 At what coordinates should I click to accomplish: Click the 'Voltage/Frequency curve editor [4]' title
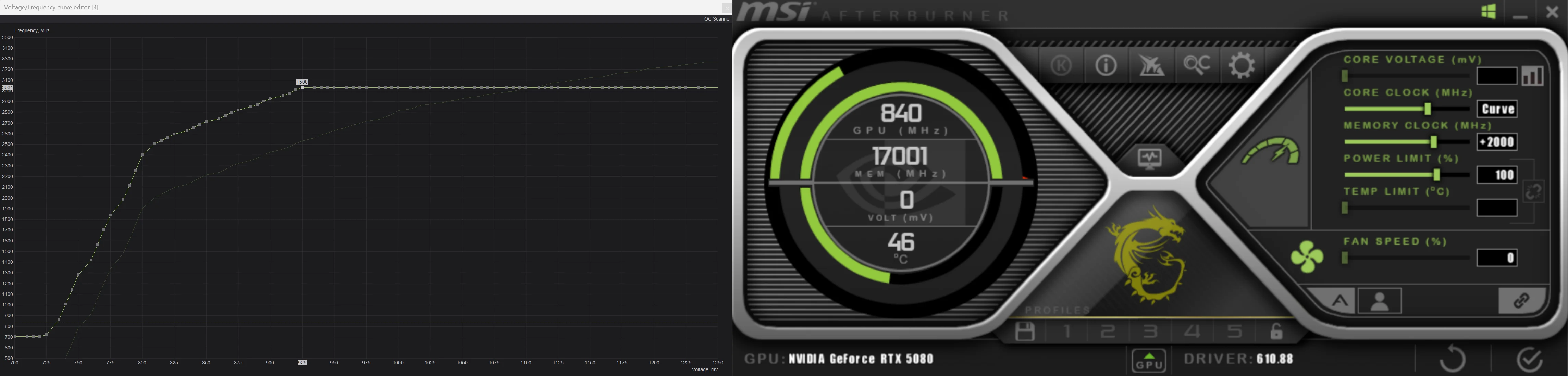pos(51,7)
